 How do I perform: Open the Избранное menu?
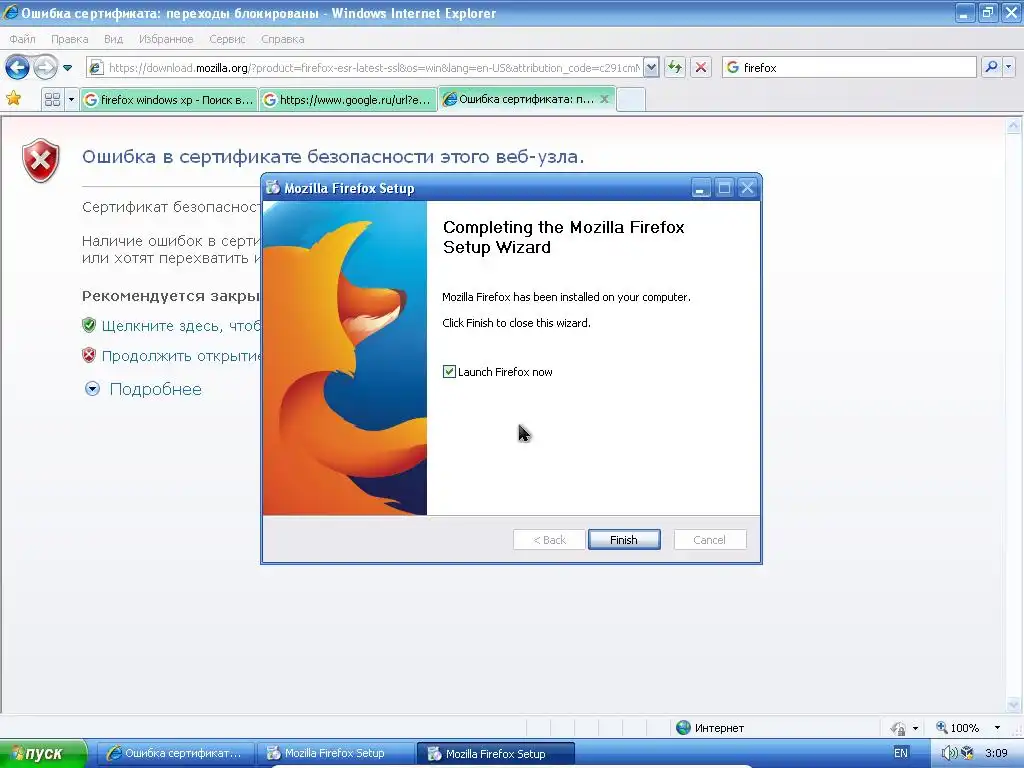tap(166, 39)
